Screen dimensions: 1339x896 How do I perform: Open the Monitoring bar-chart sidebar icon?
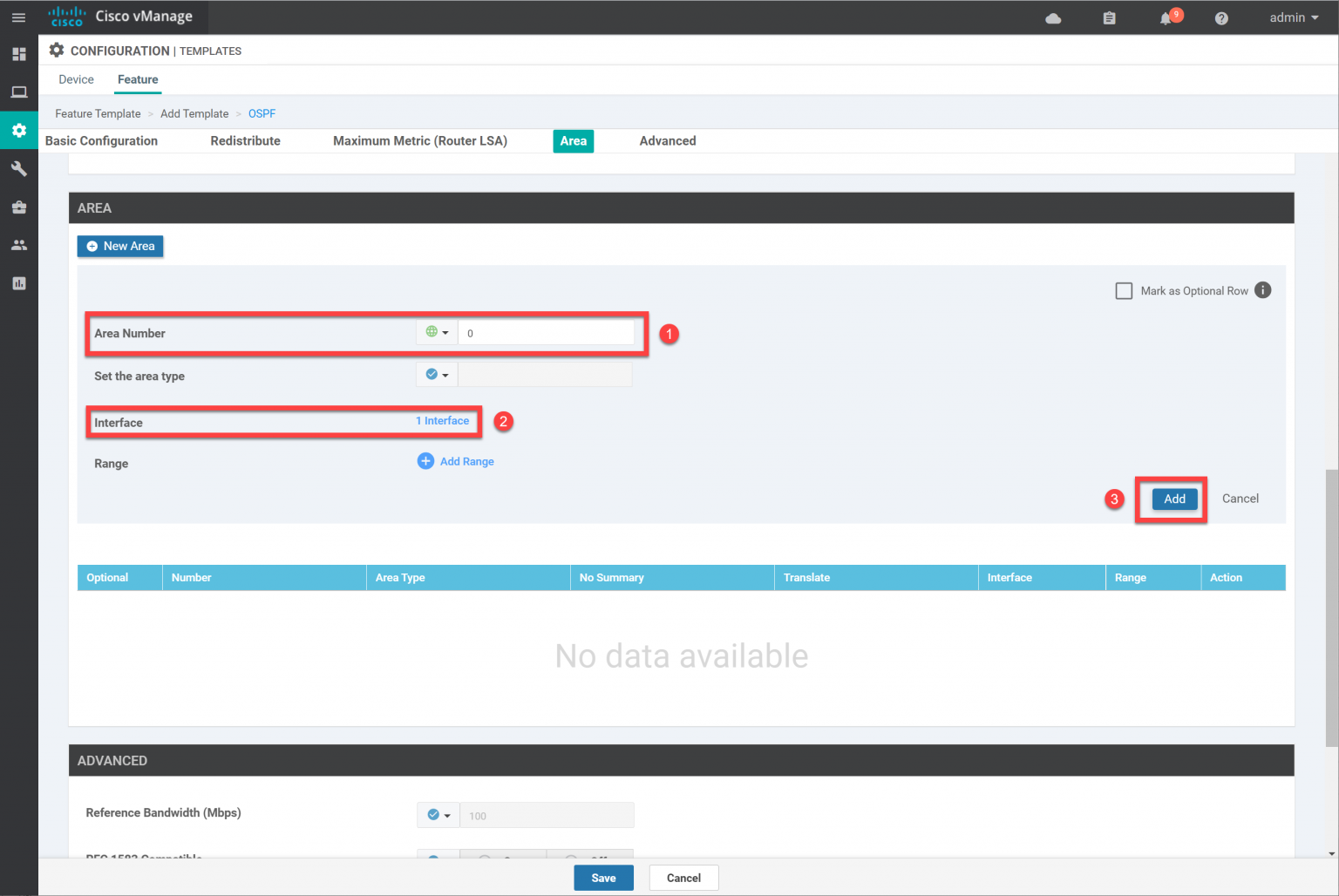pos(19,283)
